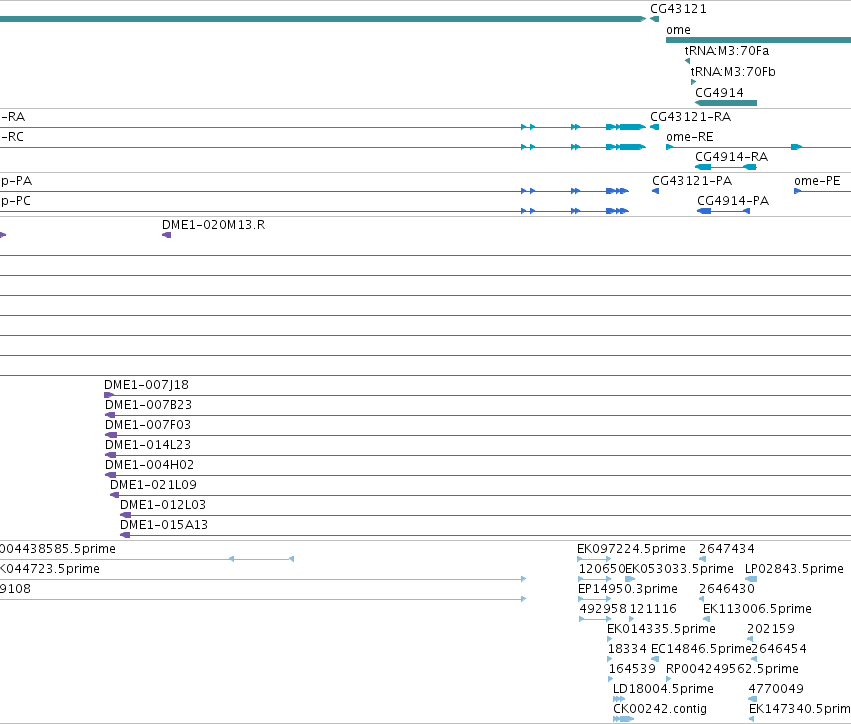Select the DME1-020M13.R BAC end label
Viewport: 851px width, 724px height.
click(x=213, y=225)
